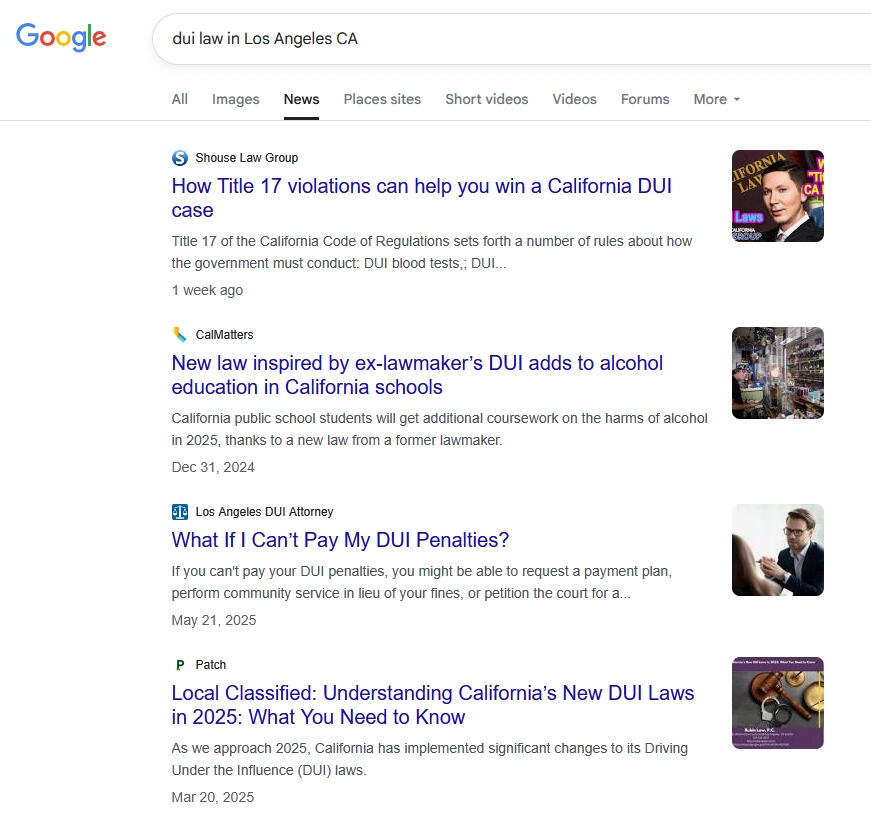Screen dimensions: 871x821
Task: Focus the search box with DUI query
Action: (511, 39)
